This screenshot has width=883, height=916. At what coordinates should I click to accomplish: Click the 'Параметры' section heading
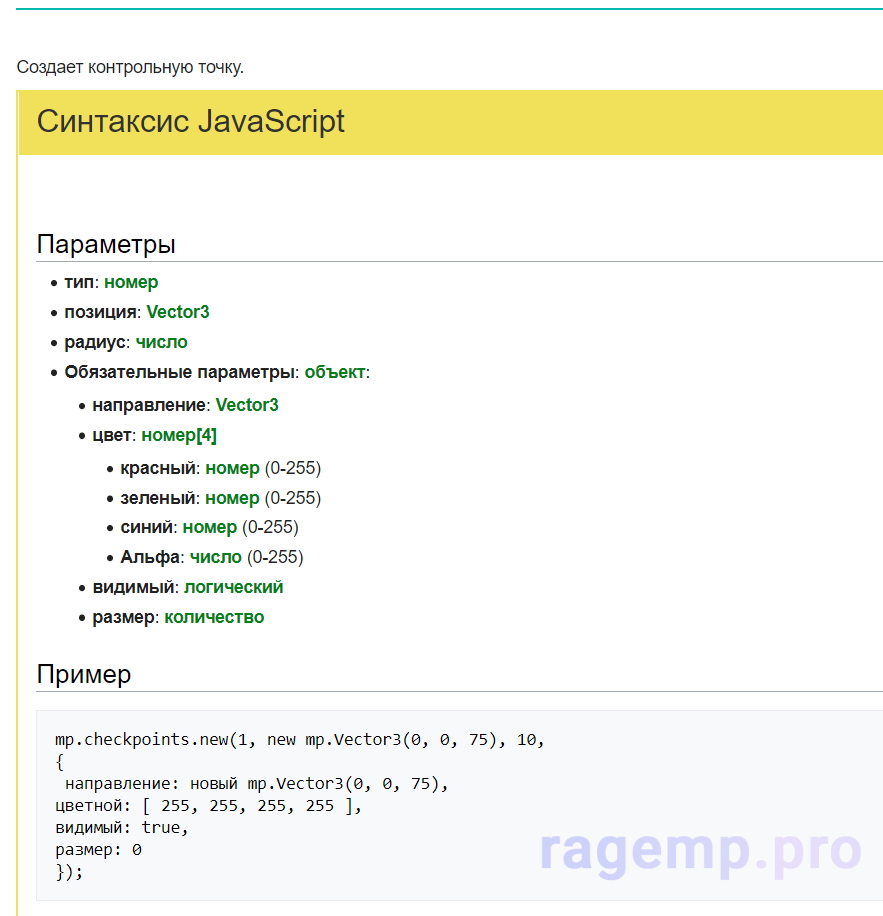(x=106, y=244)
